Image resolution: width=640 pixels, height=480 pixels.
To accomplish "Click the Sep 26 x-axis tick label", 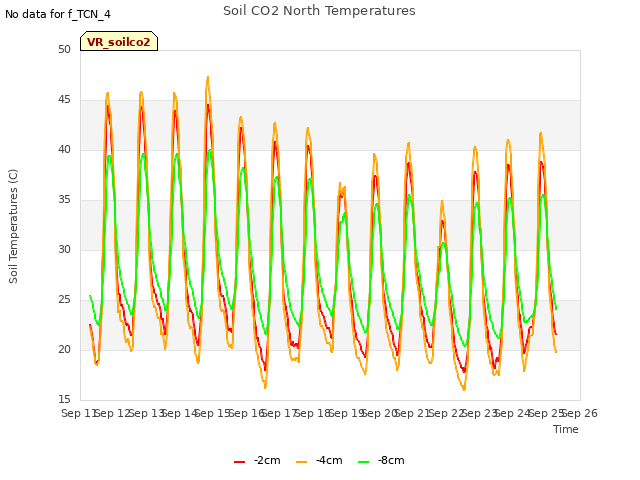I will point(580,413).
